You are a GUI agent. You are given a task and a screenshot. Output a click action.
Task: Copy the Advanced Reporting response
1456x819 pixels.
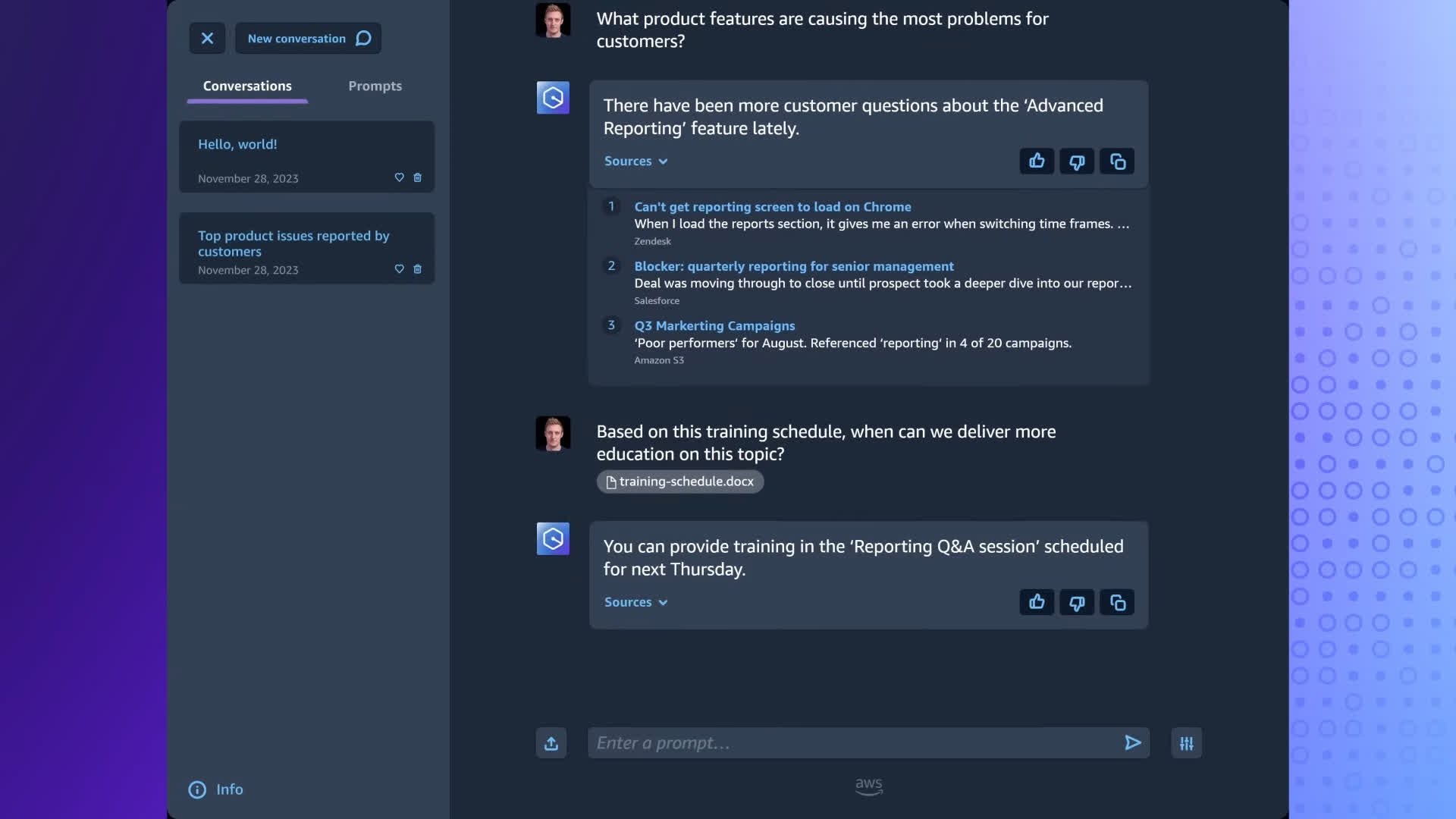1117,161
